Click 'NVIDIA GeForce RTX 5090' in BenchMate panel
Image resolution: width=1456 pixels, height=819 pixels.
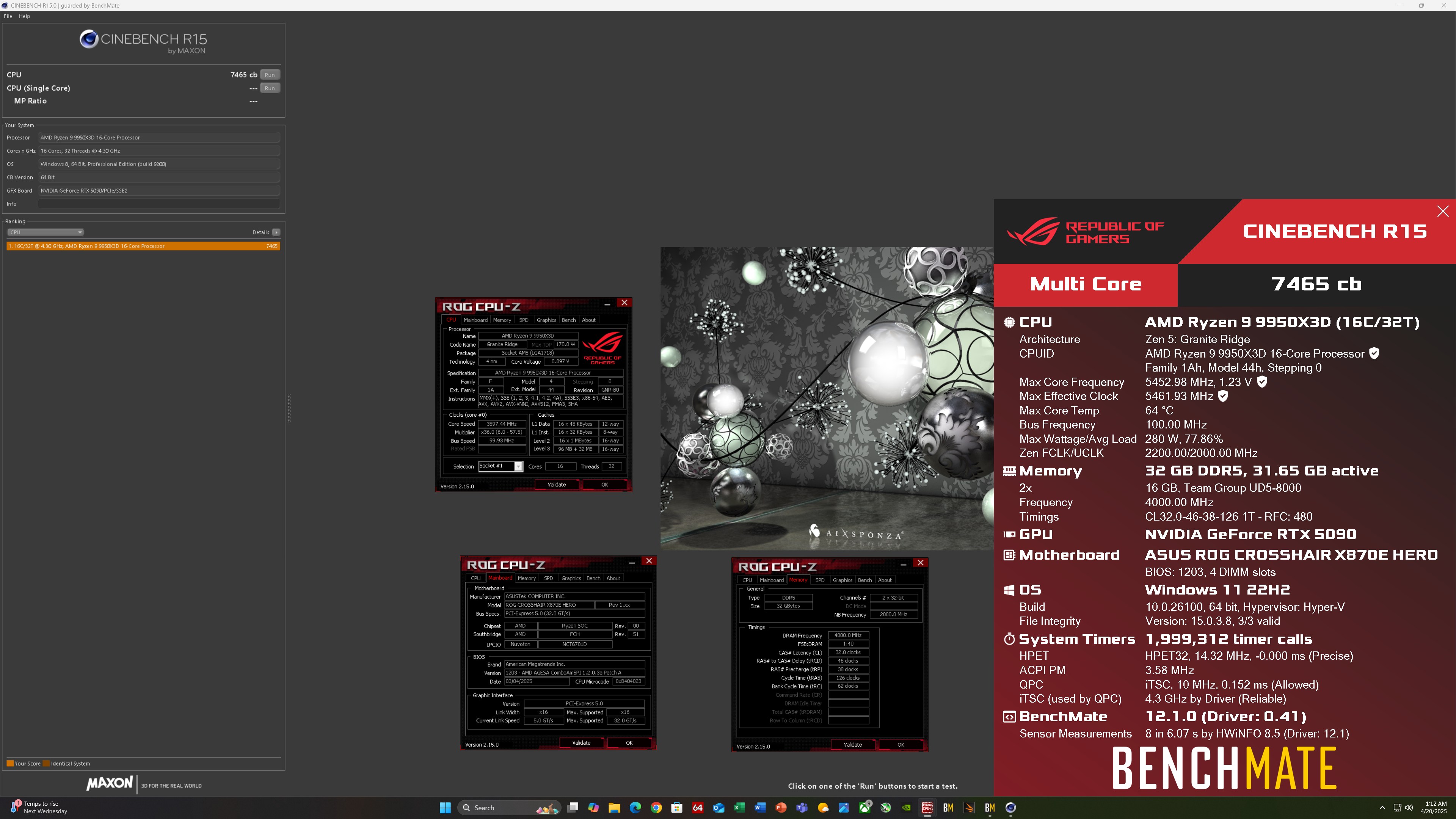1250,535
